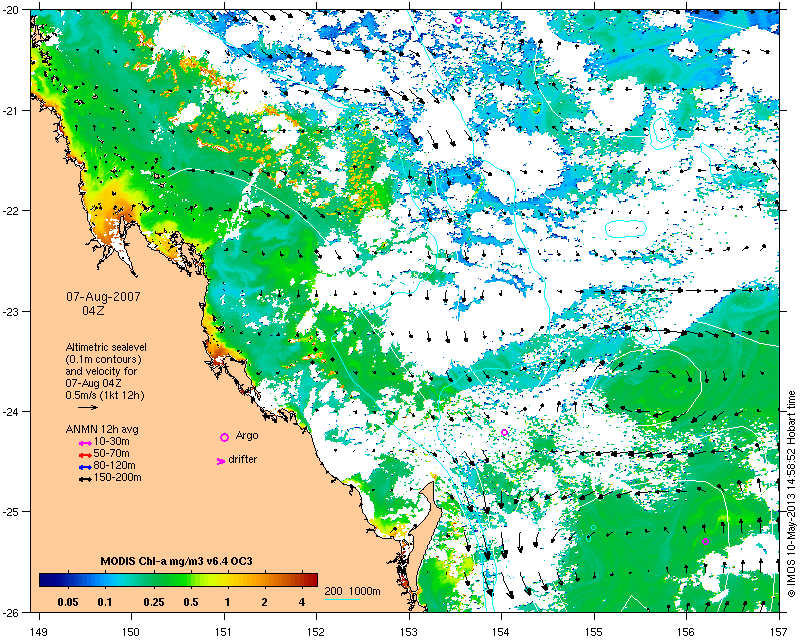The height and width of the screenshot is (640, 800).
Task: Select the red 50-70m ANMN arrow
Action: [85, 455]
